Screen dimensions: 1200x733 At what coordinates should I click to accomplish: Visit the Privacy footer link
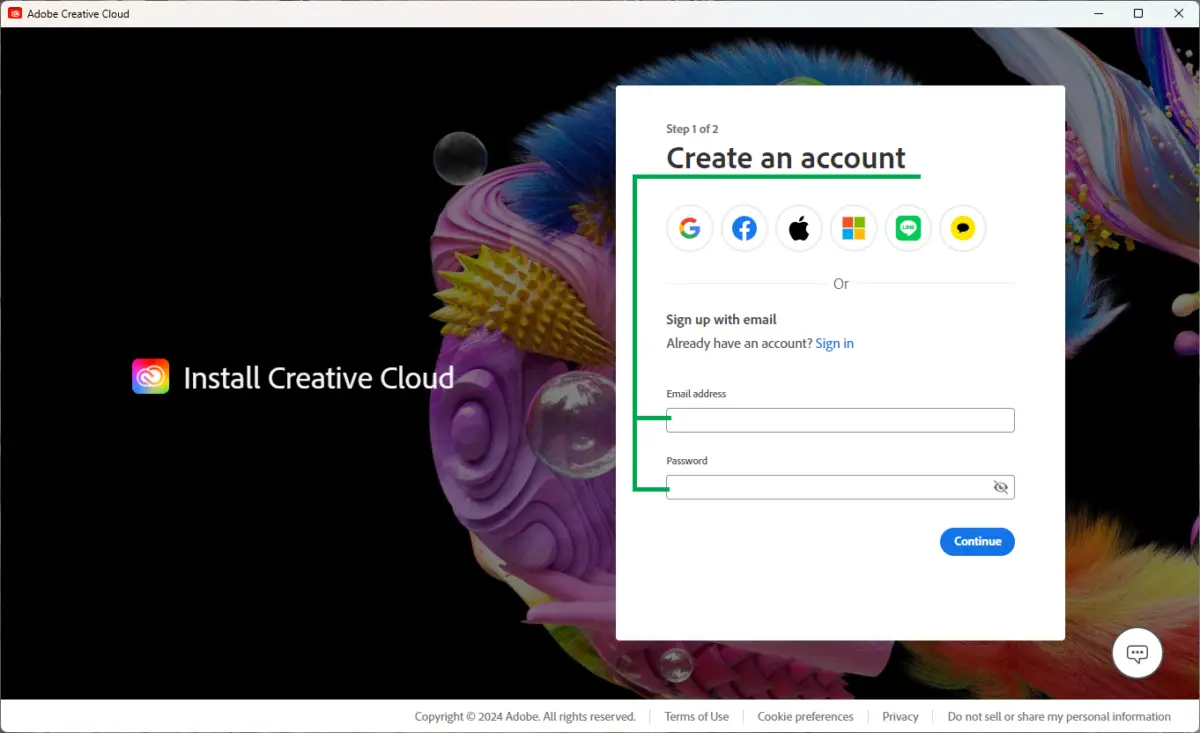point(900,716)
